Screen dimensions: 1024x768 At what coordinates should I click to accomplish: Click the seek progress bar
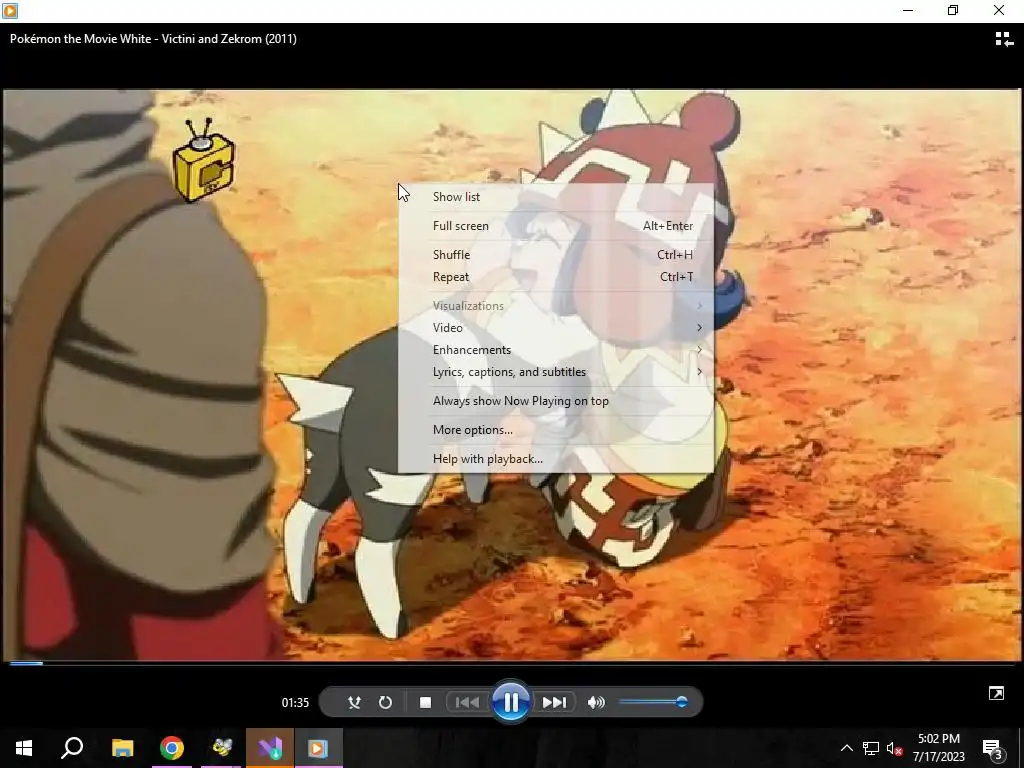pyautogui.click(x=512, y=664)
